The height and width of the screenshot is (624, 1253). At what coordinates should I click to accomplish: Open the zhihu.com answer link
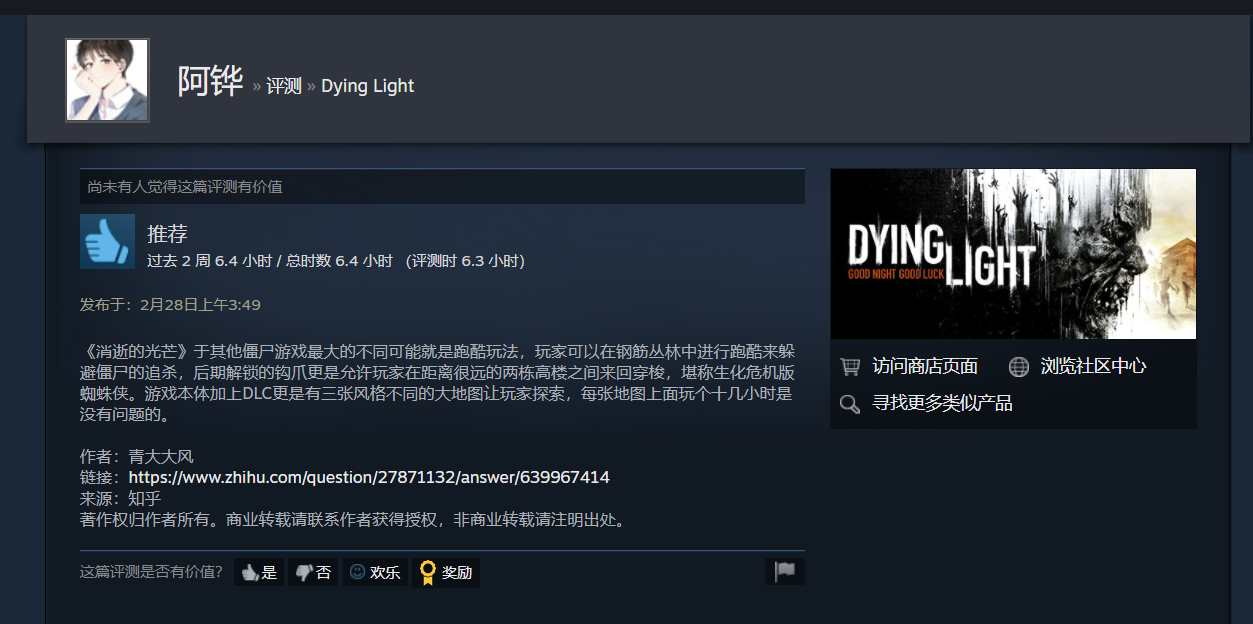(369, 477)
